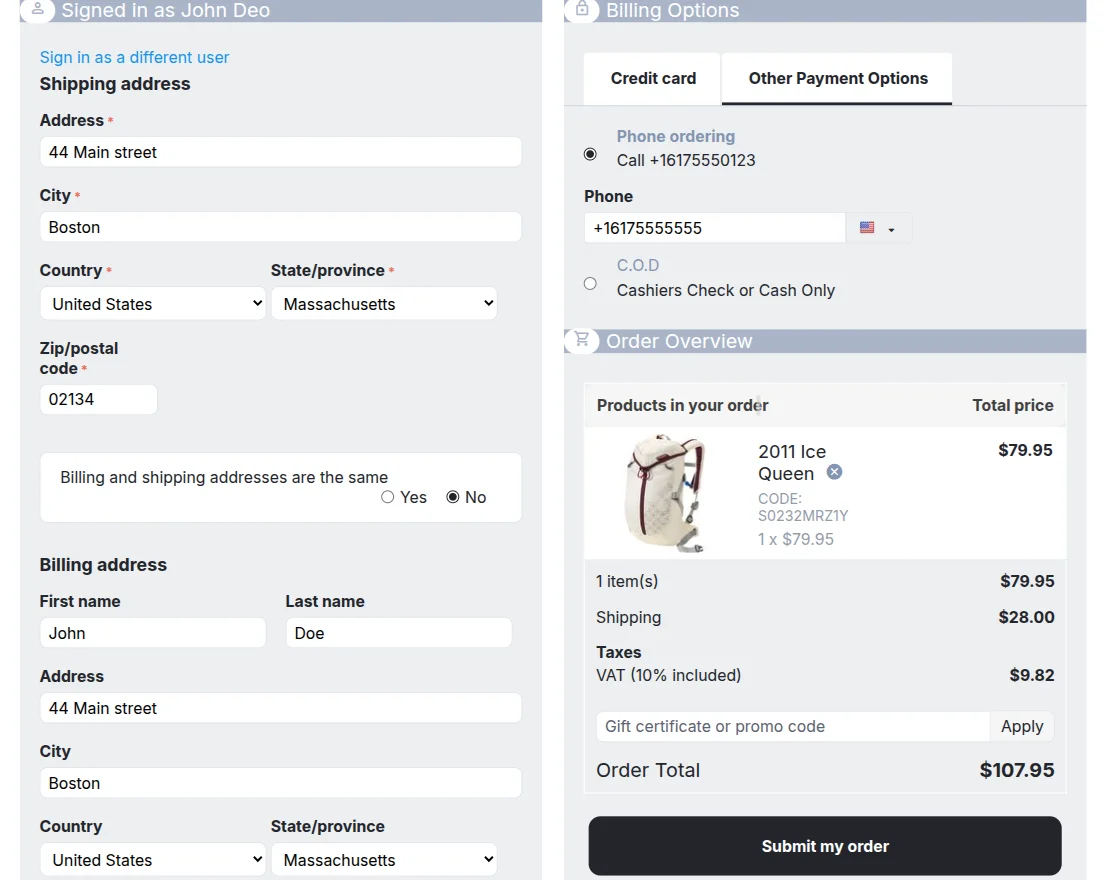Screen dimensions: 1120x880
Task: Click Sign in as a different user
Action: 134,57
